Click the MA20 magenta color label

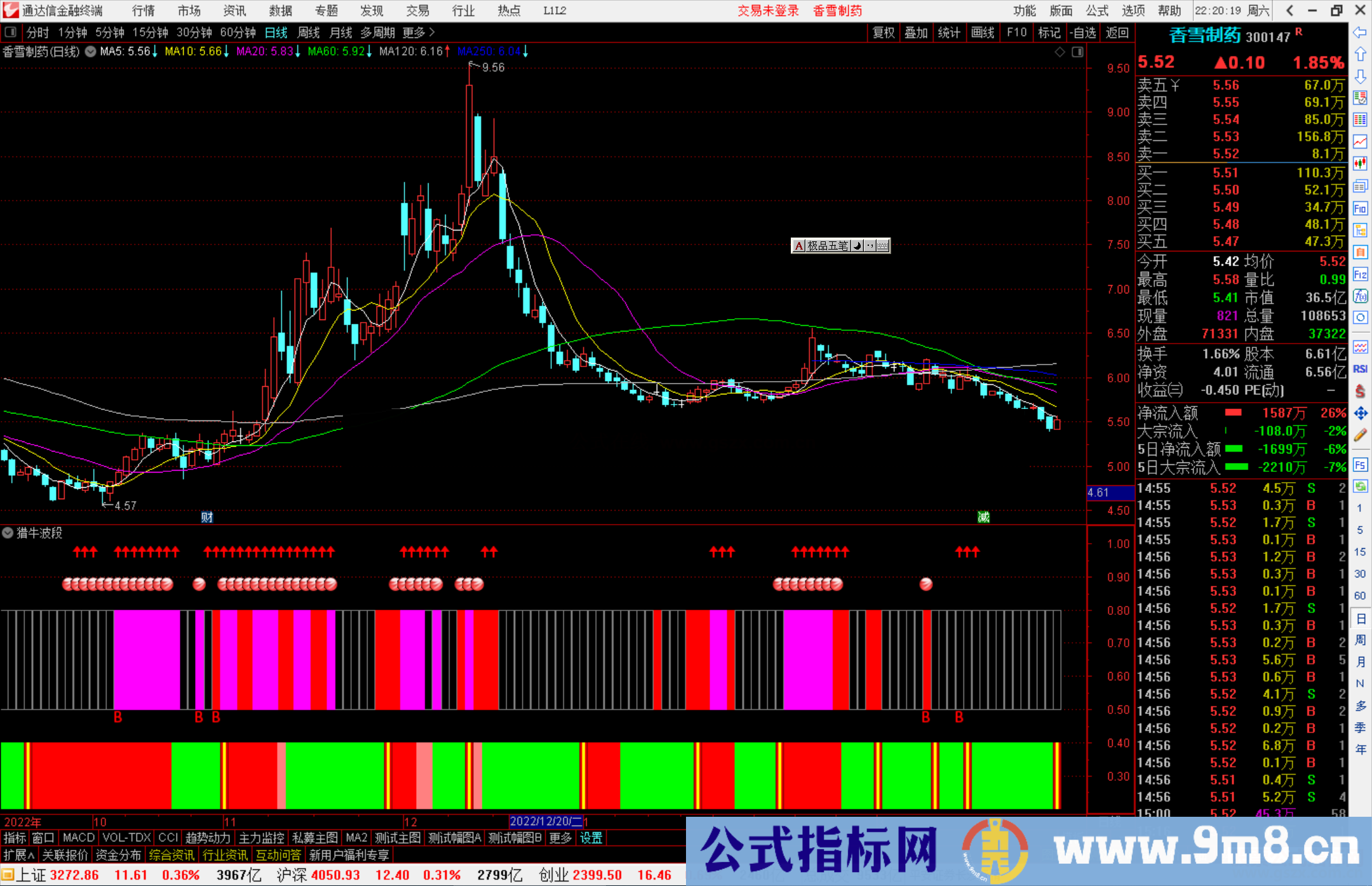coord(264,51)
